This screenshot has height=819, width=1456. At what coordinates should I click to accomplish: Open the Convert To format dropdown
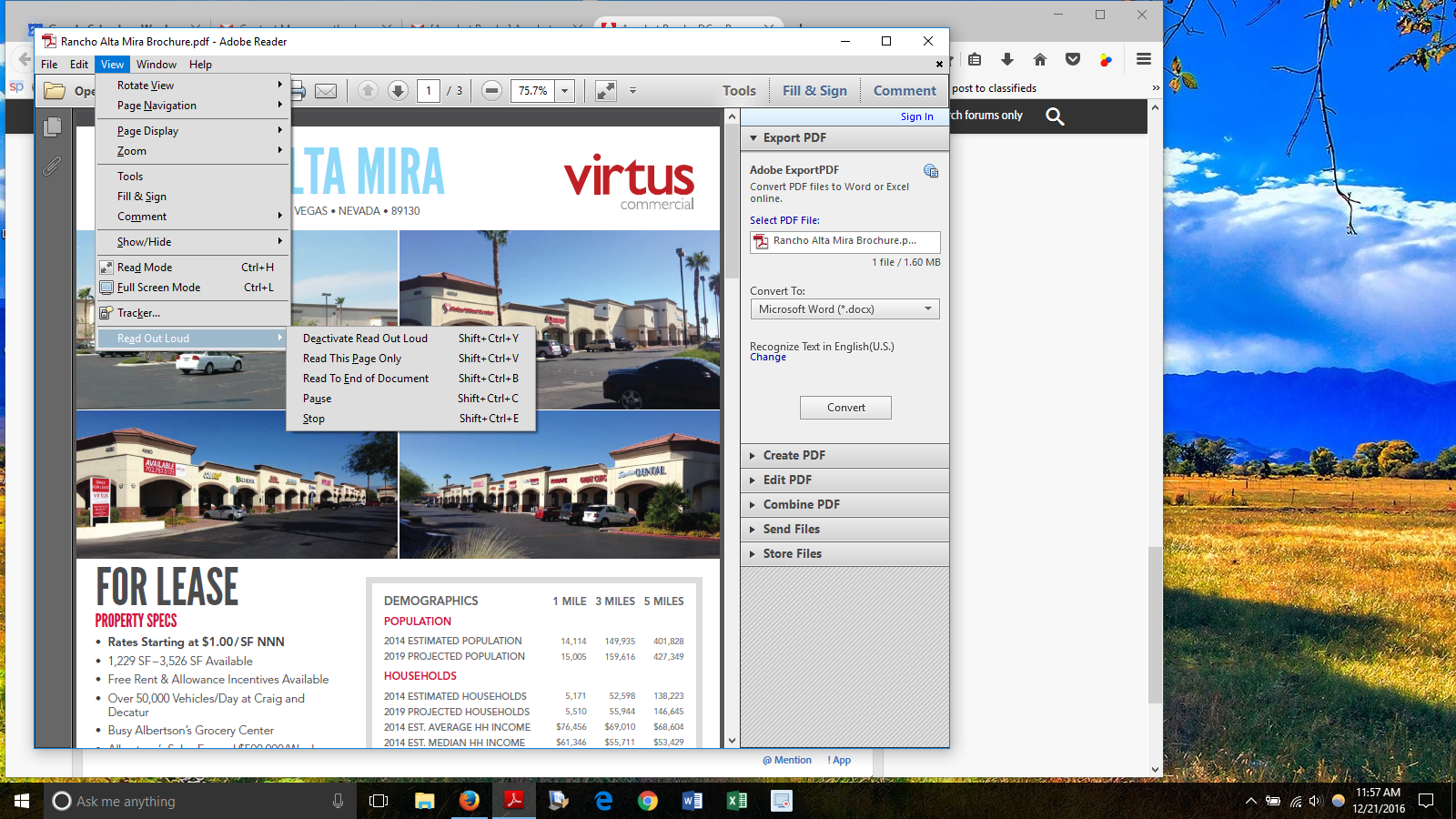(844, 309)
